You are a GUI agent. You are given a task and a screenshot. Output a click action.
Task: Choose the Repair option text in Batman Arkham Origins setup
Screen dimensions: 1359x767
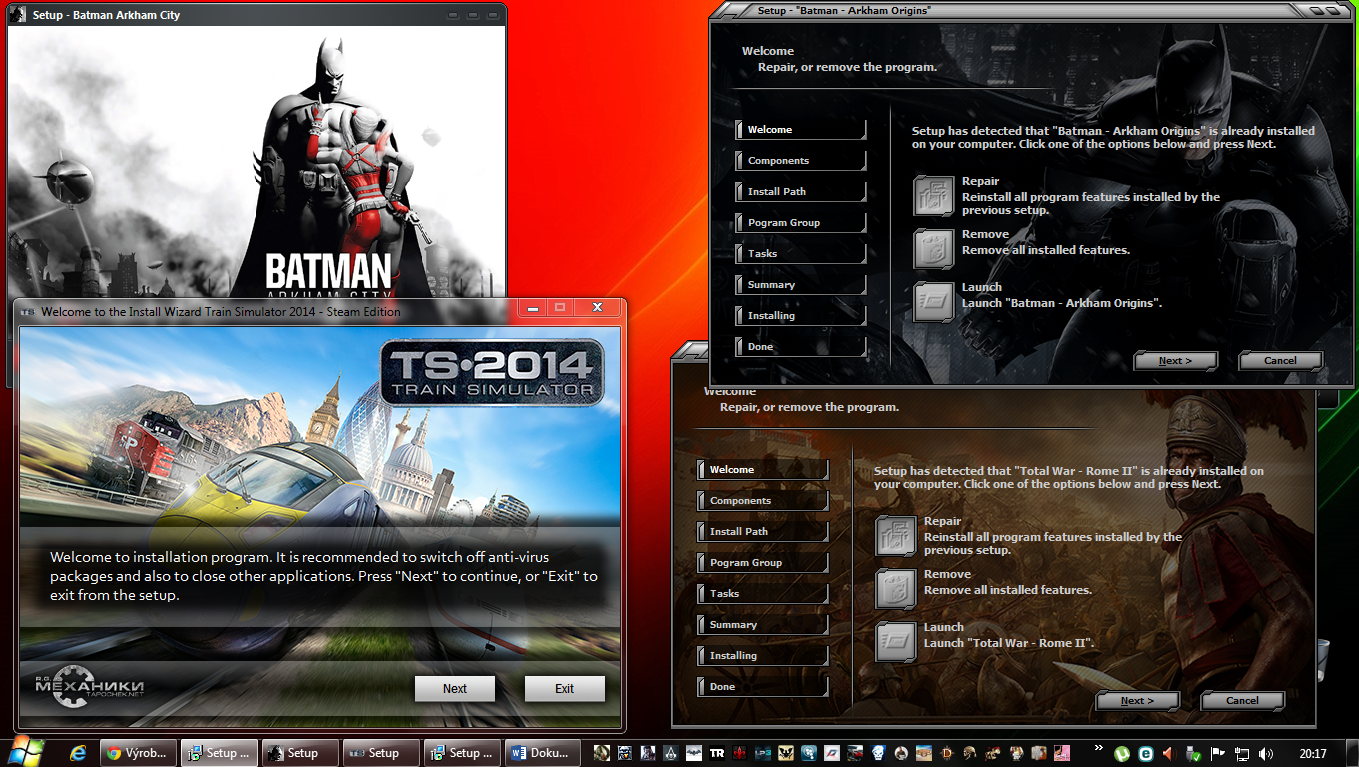point(1091,196)
